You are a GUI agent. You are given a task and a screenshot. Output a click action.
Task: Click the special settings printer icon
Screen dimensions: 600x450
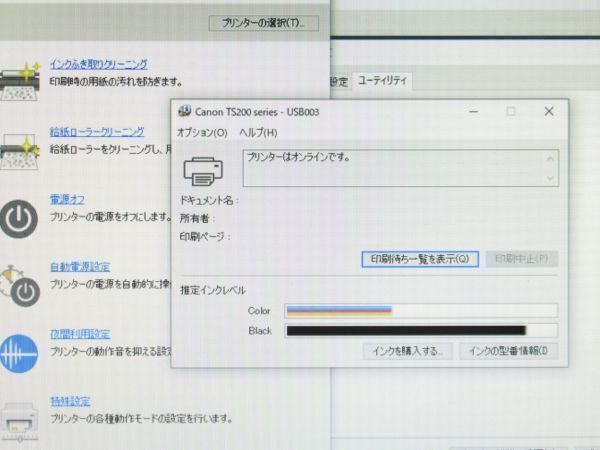[19, 422]
